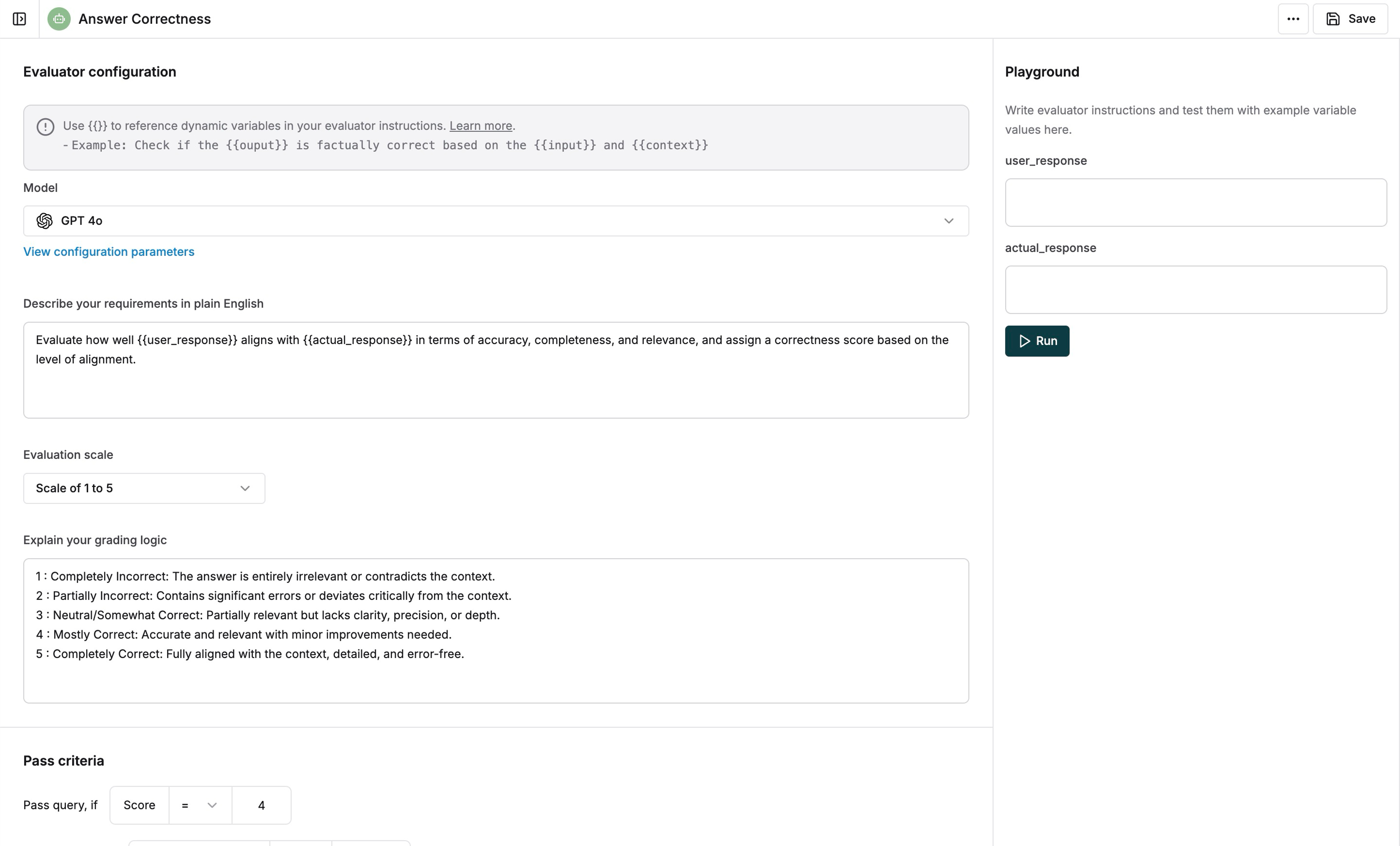Click the Save disk icon
The image size is (1400, 846).
[1332, 18]
